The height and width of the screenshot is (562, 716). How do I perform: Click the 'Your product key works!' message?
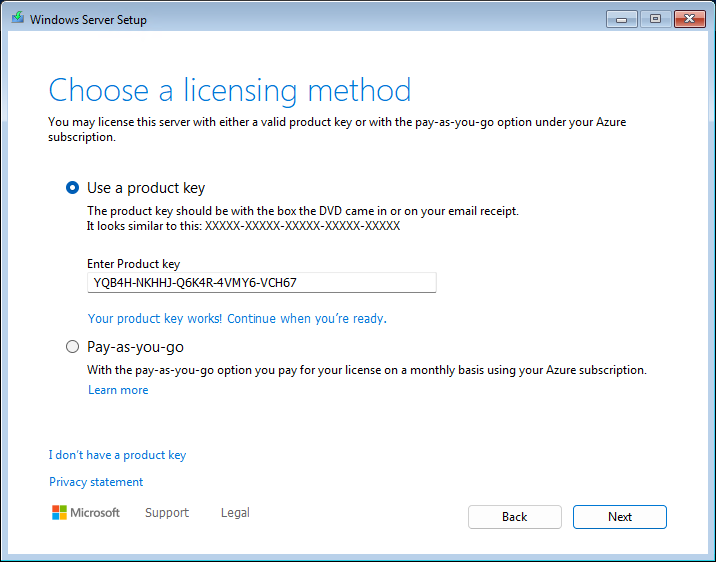(x=237, y=318)
